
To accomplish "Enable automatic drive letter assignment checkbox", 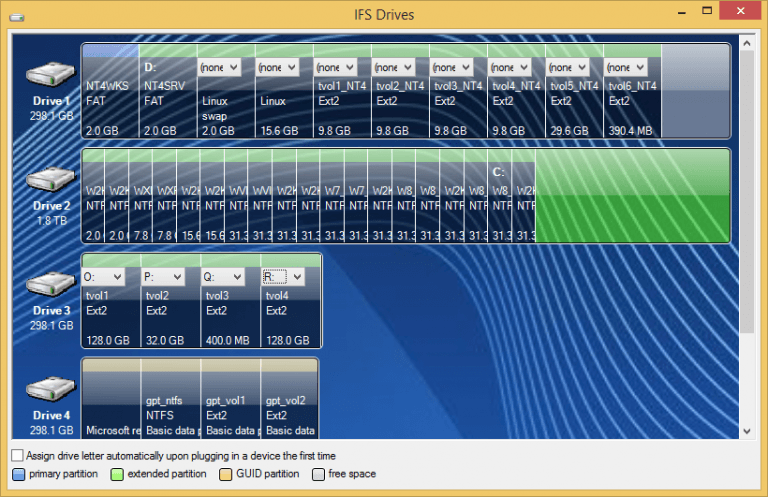I will point(17,455).
